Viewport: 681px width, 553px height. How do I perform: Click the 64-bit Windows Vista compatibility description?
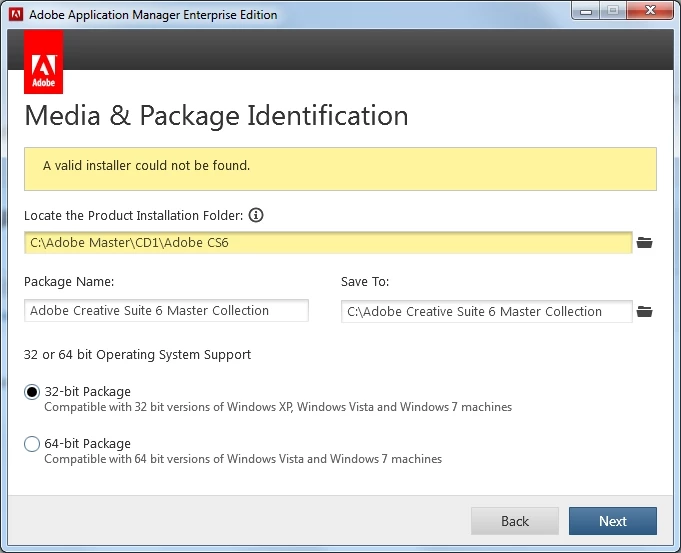point(243,459)
